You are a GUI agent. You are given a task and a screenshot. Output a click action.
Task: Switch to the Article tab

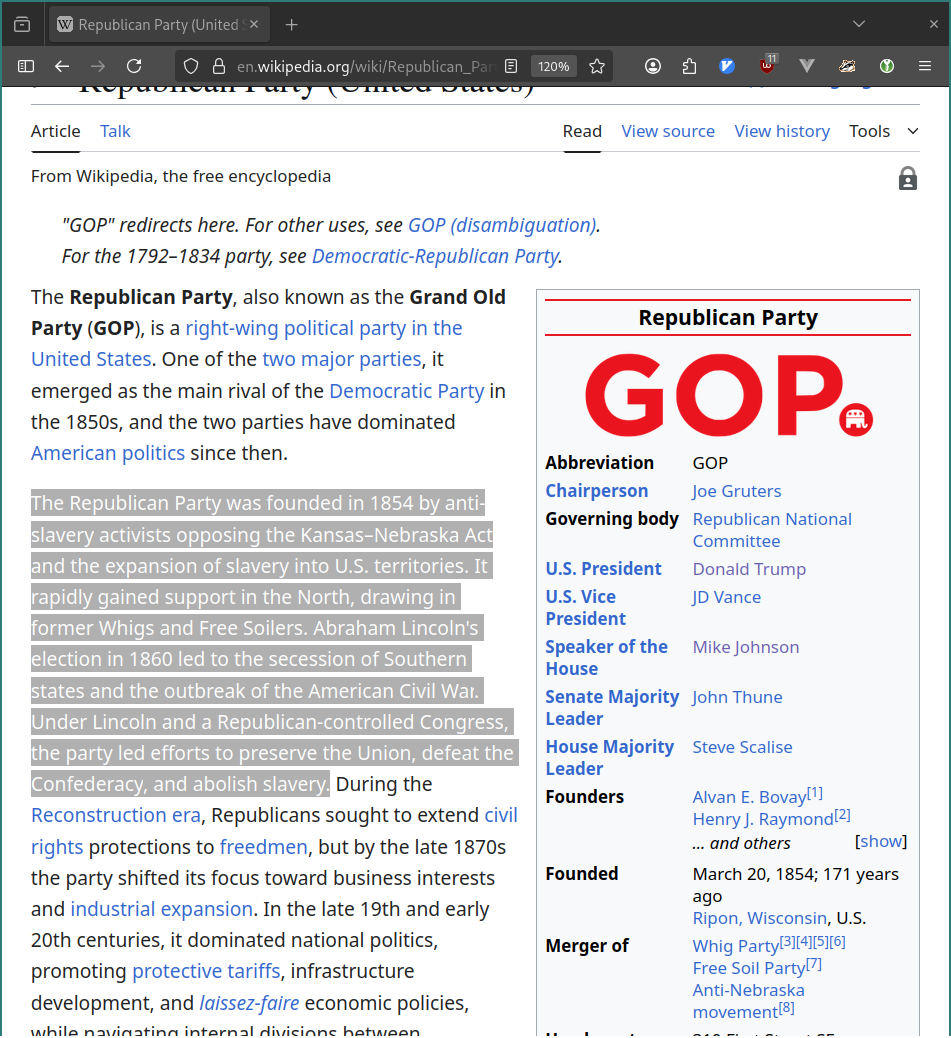(x=56, y=131)
